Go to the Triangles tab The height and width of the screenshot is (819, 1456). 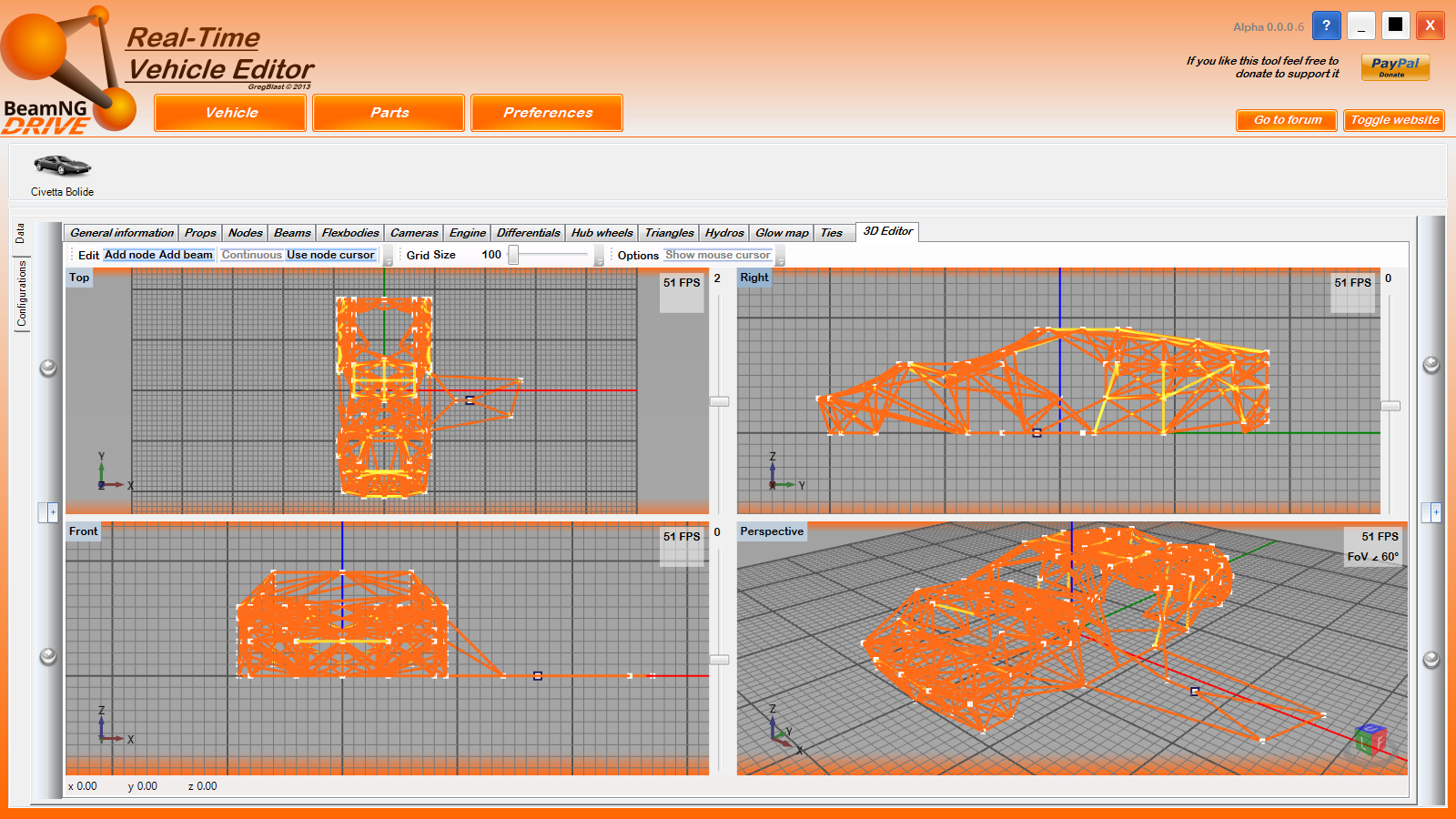click(x=669, y=233)
